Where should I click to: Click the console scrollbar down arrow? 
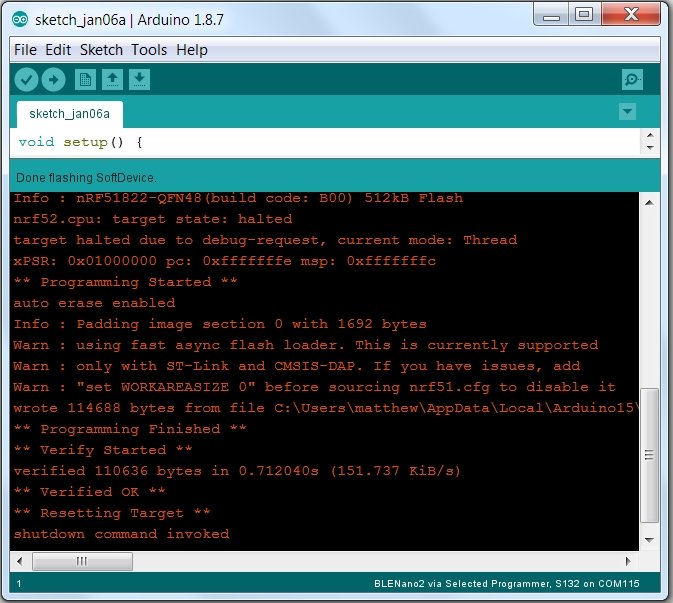[x=650, y=540]
